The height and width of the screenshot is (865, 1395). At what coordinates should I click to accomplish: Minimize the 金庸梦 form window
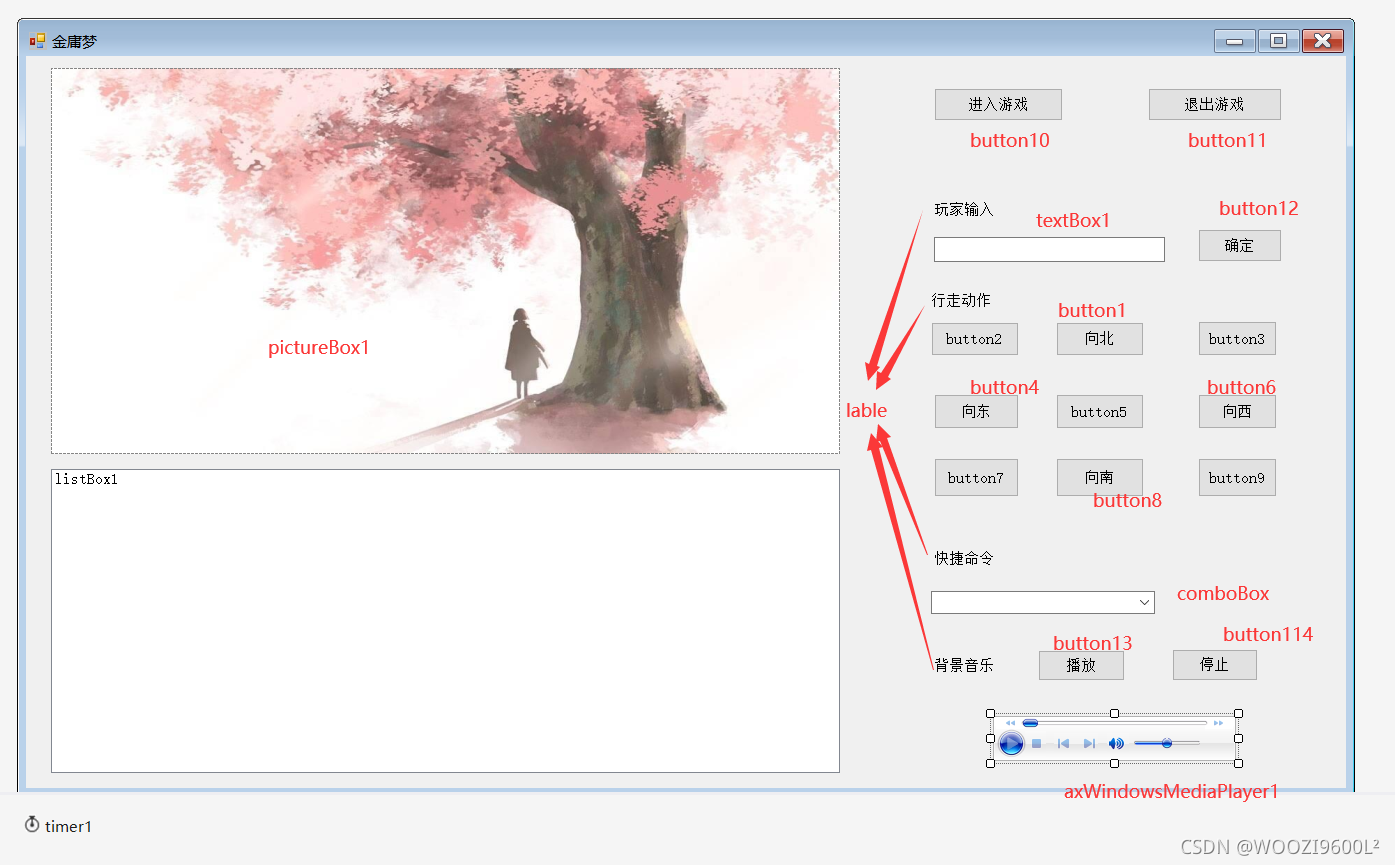click(x=1235, y=41)
